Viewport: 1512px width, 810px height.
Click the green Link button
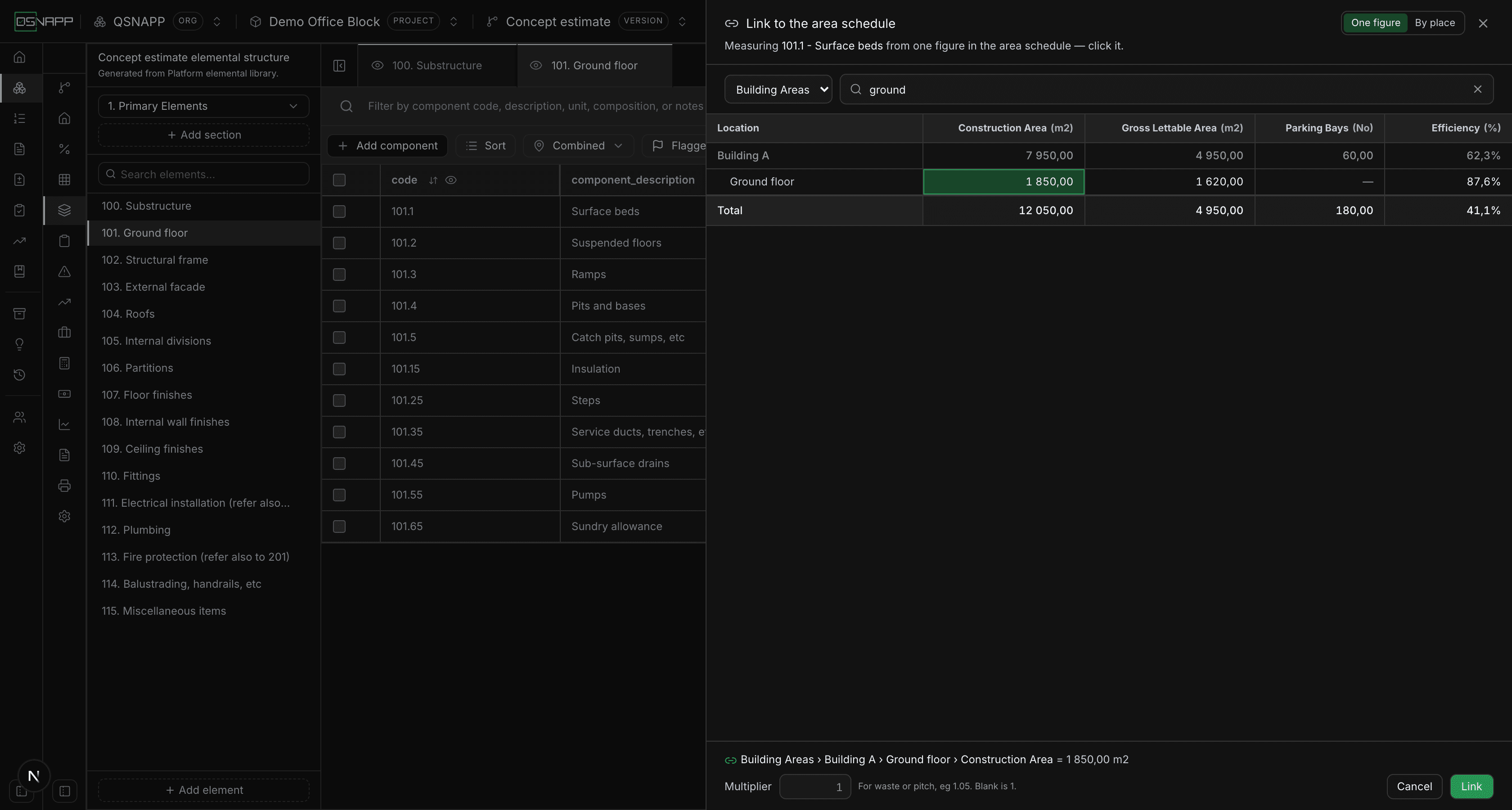(1471, 787)
